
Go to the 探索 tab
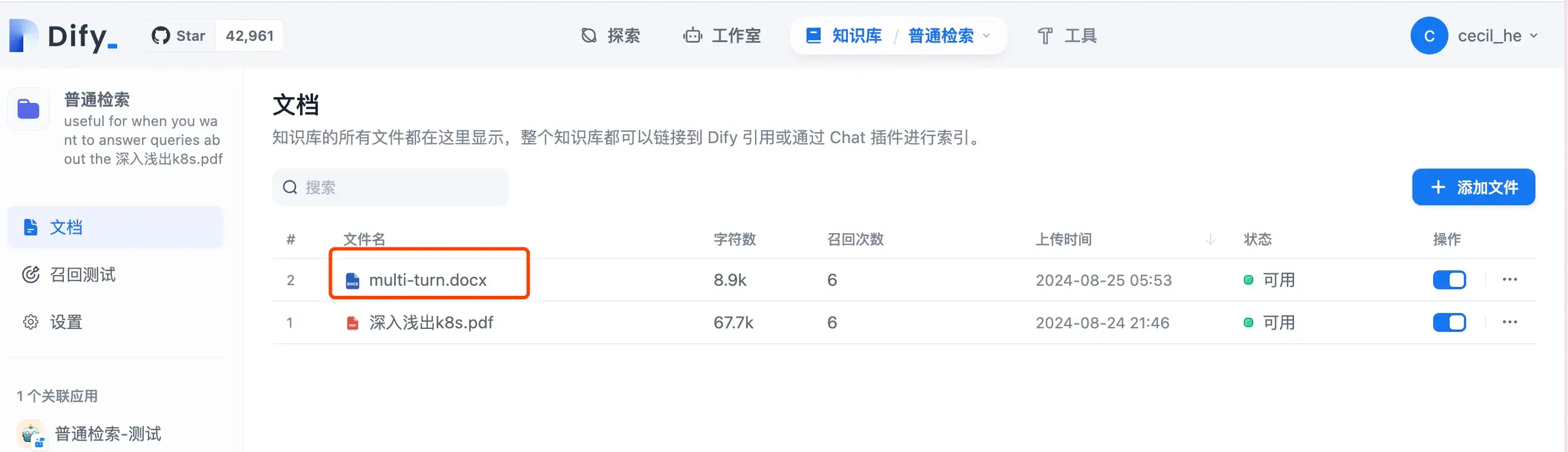[610, 36]
